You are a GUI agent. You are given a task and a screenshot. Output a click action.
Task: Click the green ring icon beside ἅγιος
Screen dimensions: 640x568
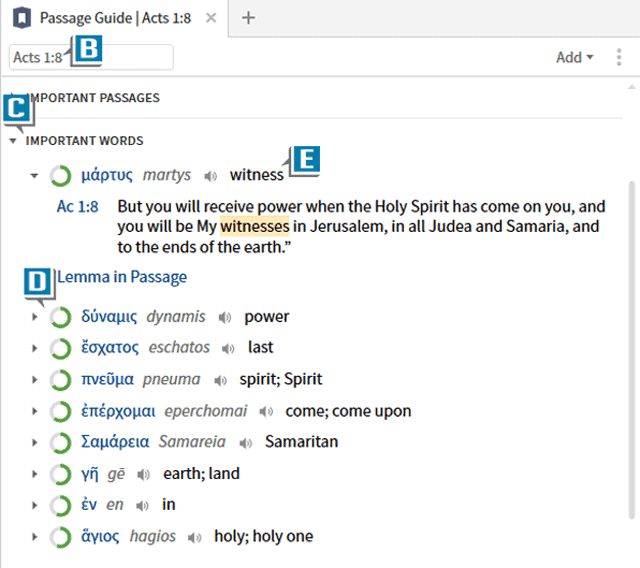60,537
